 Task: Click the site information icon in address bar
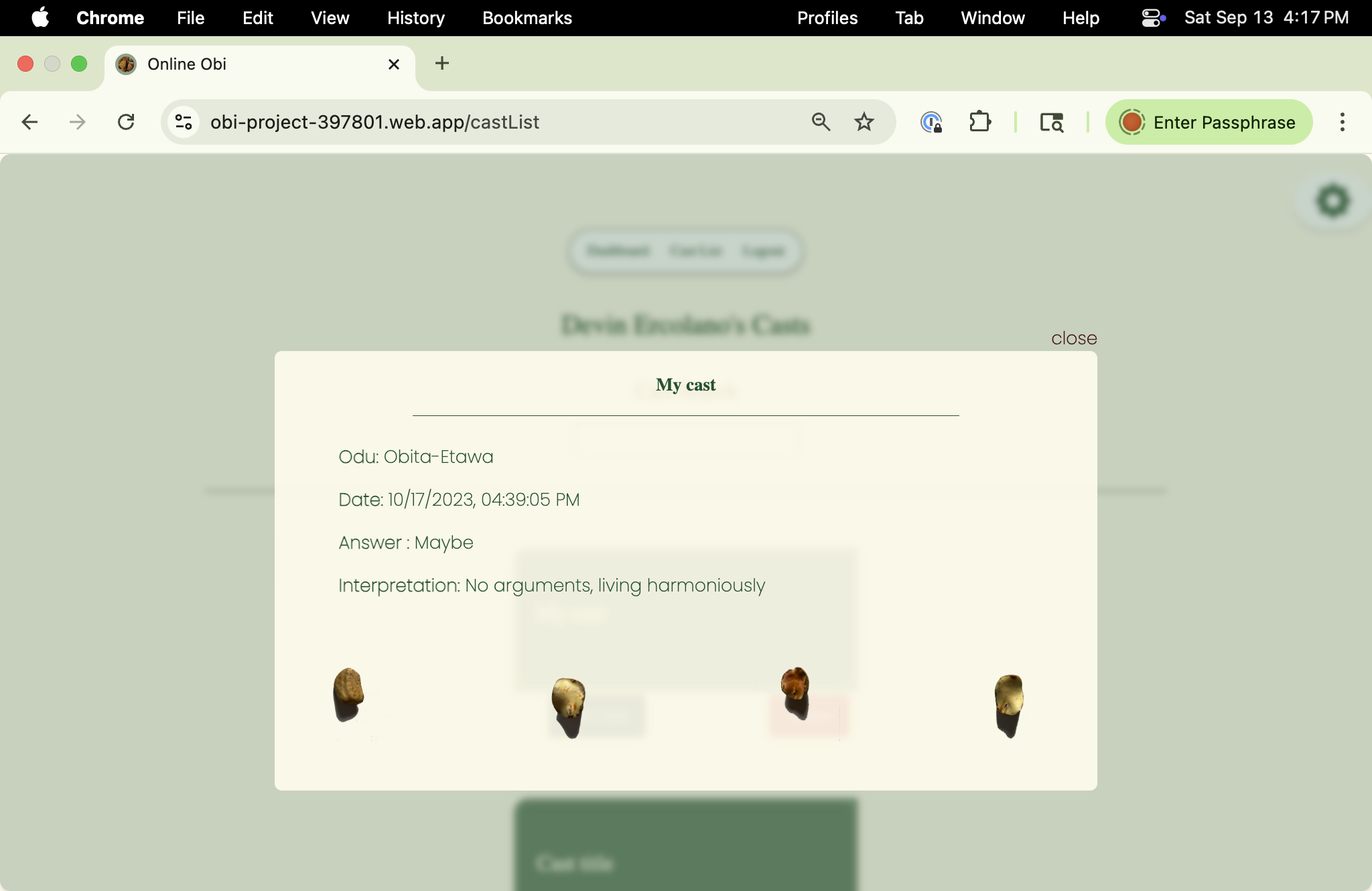pos(183,122)
